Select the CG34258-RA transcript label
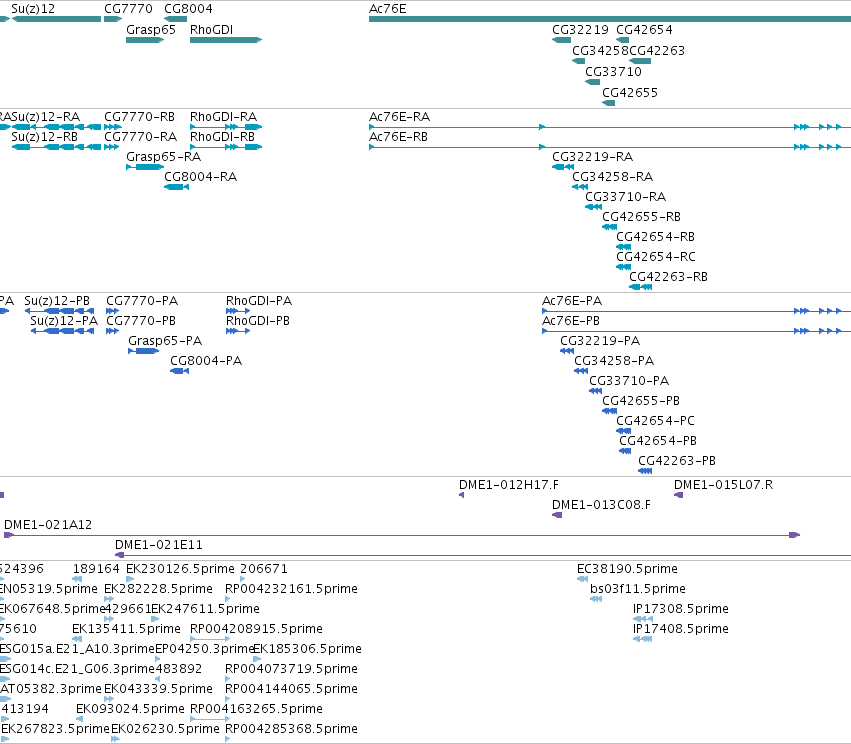 click(612, 177)
